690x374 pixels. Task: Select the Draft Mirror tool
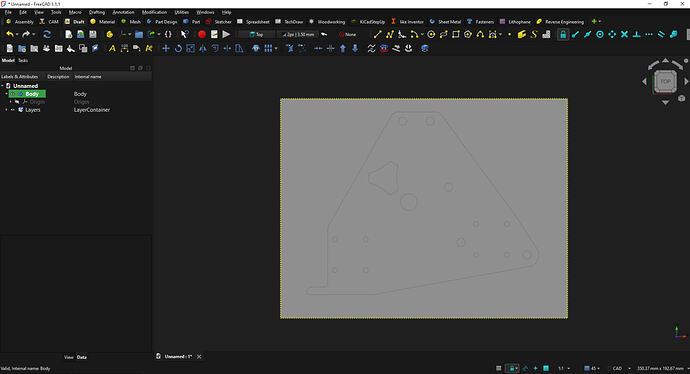click(x=203, y=48)
